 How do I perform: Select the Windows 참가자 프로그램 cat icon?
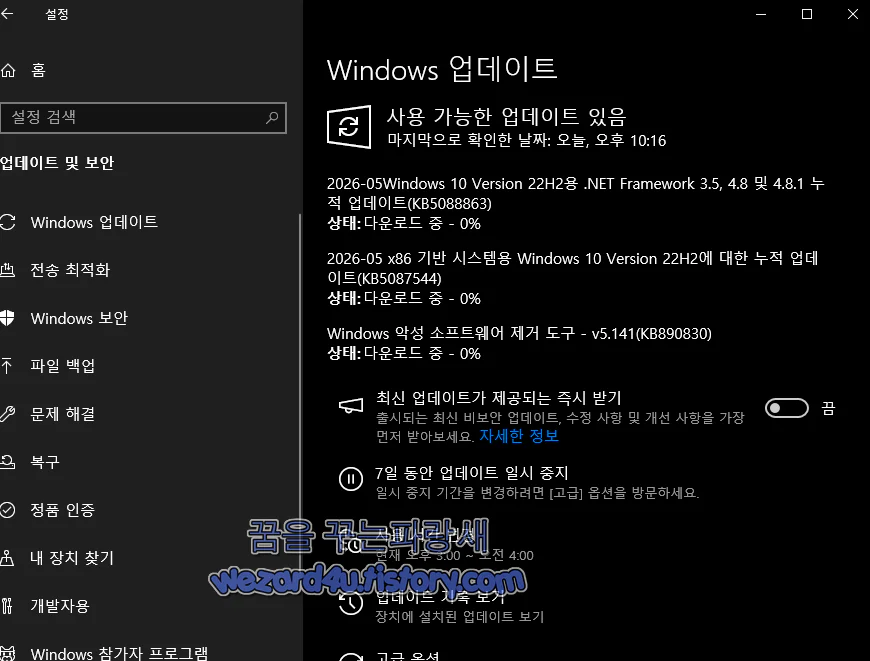[7, 653]
